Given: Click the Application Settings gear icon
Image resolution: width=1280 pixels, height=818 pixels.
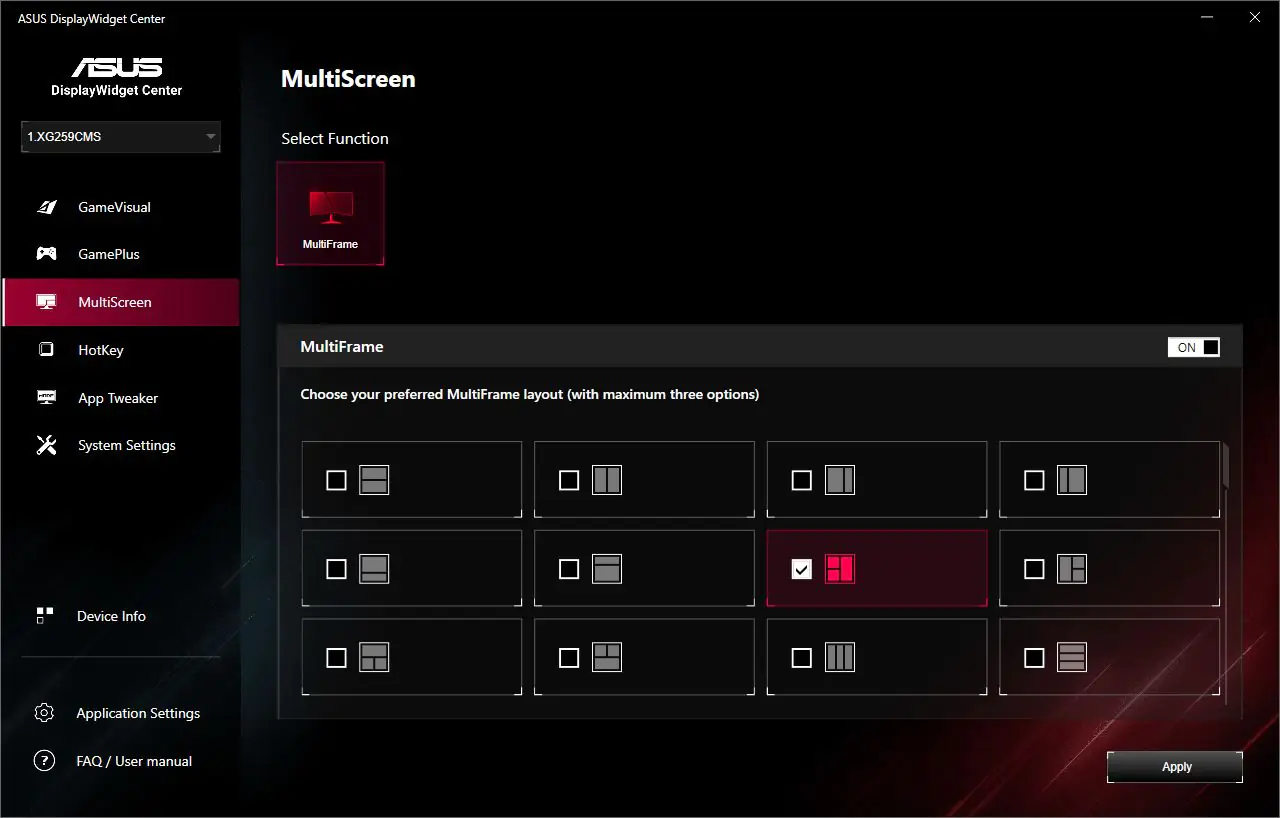Looking at the screenshot, I should coord(44,713).
